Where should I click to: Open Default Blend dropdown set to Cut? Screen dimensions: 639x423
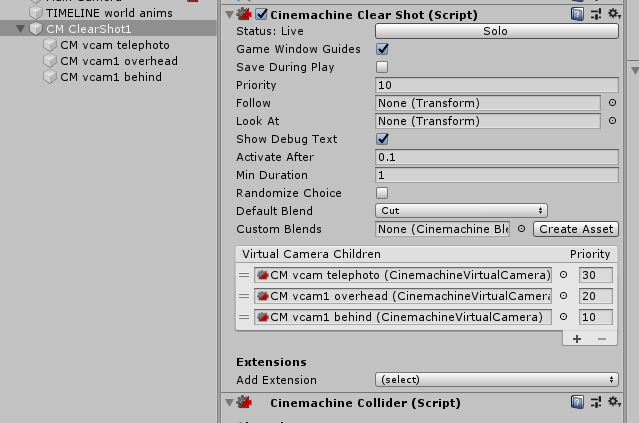[461, 211]
